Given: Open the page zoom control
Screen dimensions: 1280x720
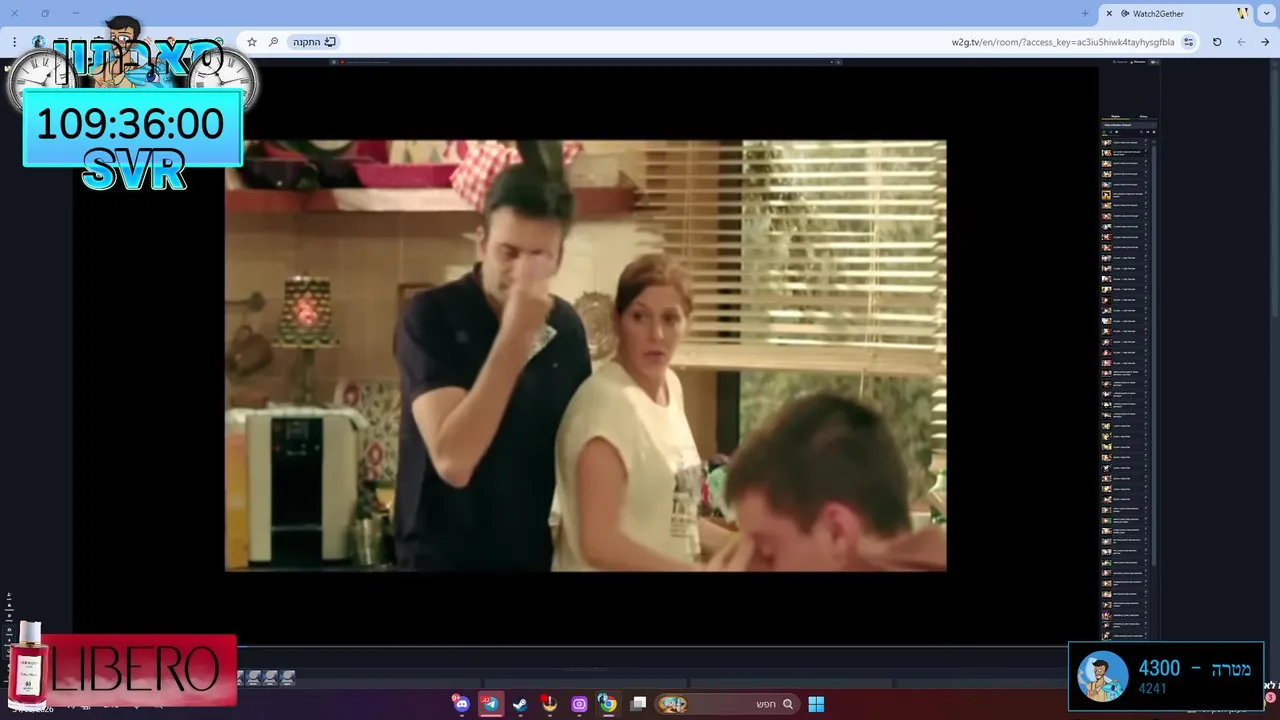Looking at the screenshot, I should pyautogui.click(x=273, y=42).
